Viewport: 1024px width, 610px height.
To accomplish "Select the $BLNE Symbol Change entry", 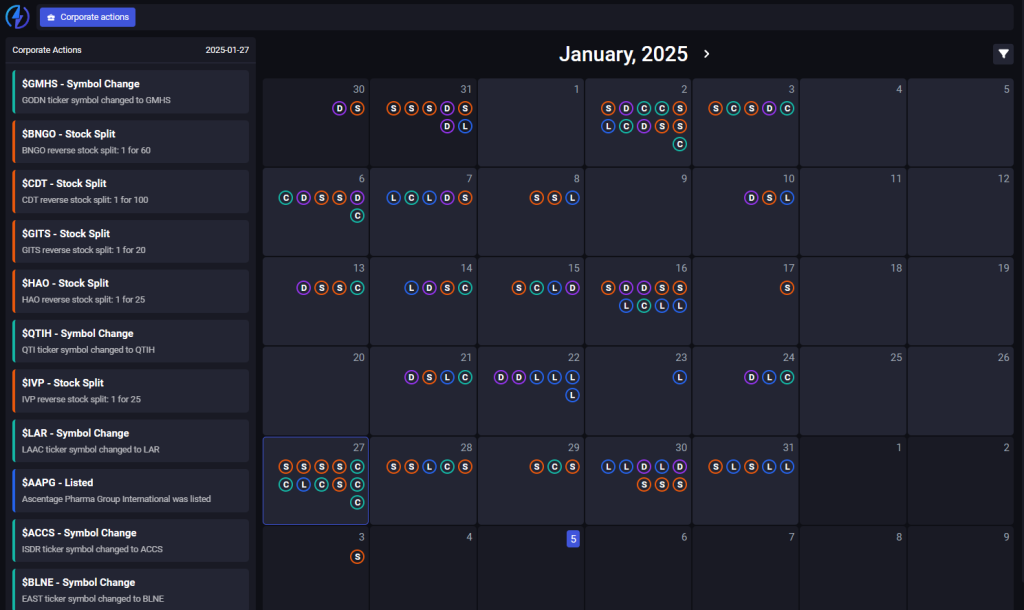I will click(x=131, y=590).
